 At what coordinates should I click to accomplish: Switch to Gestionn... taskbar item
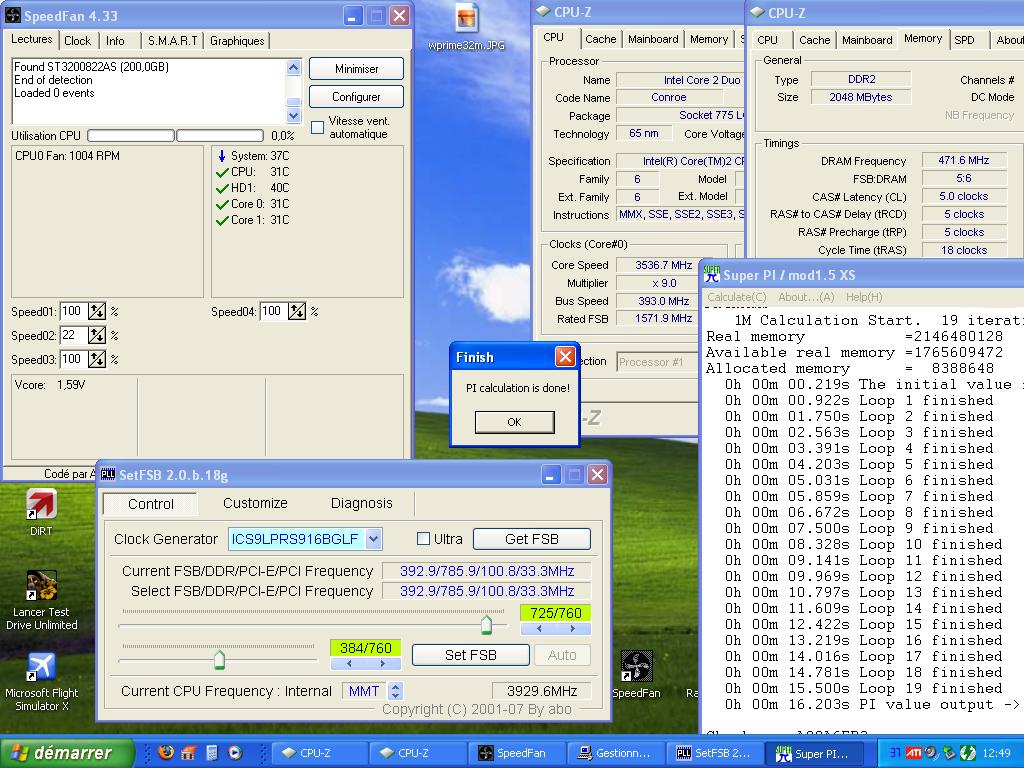(614, 753)
